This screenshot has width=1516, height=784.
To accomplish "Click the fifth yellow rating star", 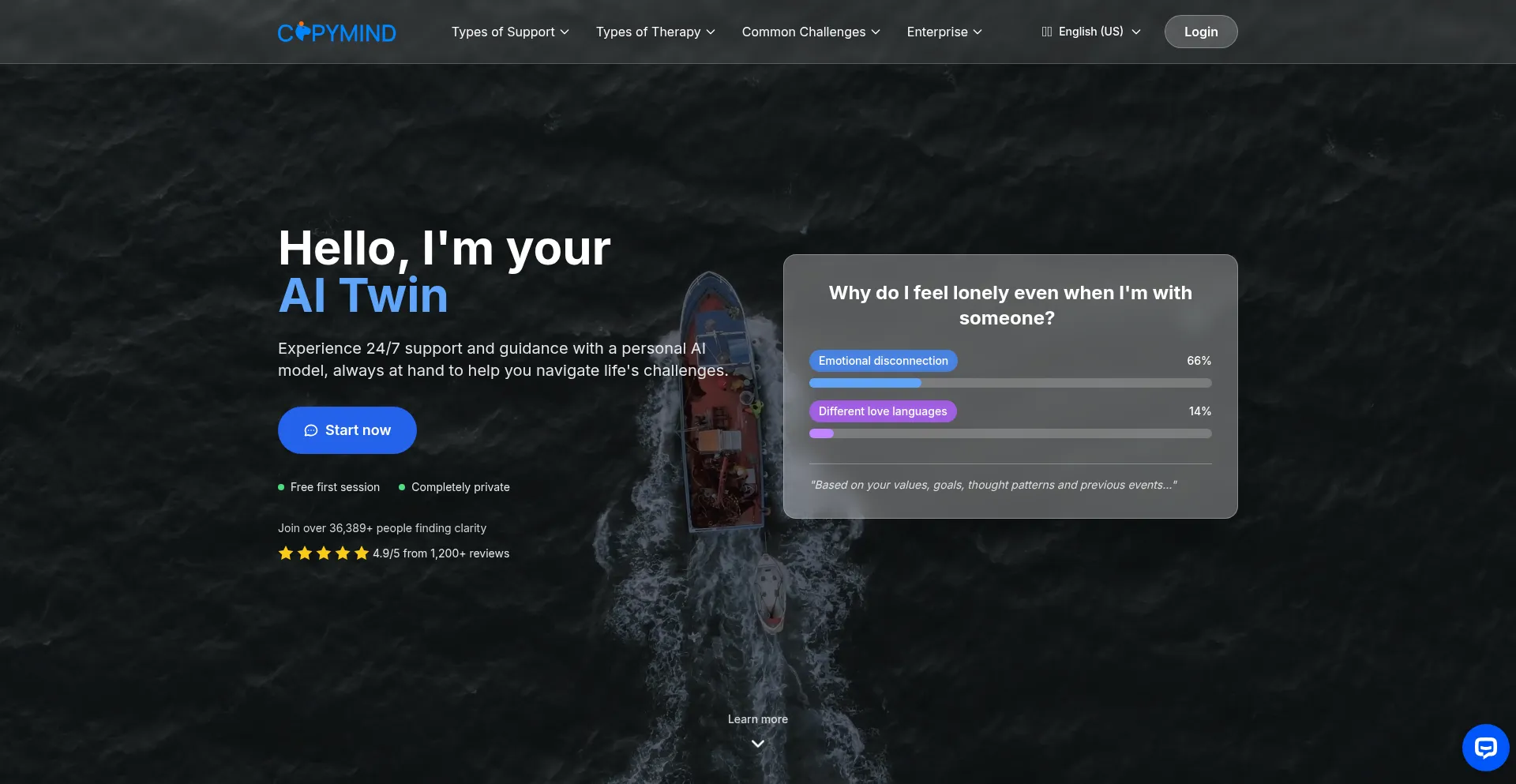I will coord(362,553).
